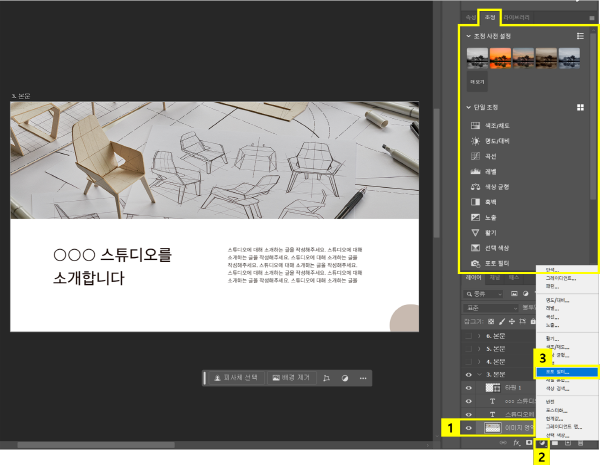Switch to the 라이브러리 tab
Viewport: 600px width, 472px height.
click(x=517, y=18)
